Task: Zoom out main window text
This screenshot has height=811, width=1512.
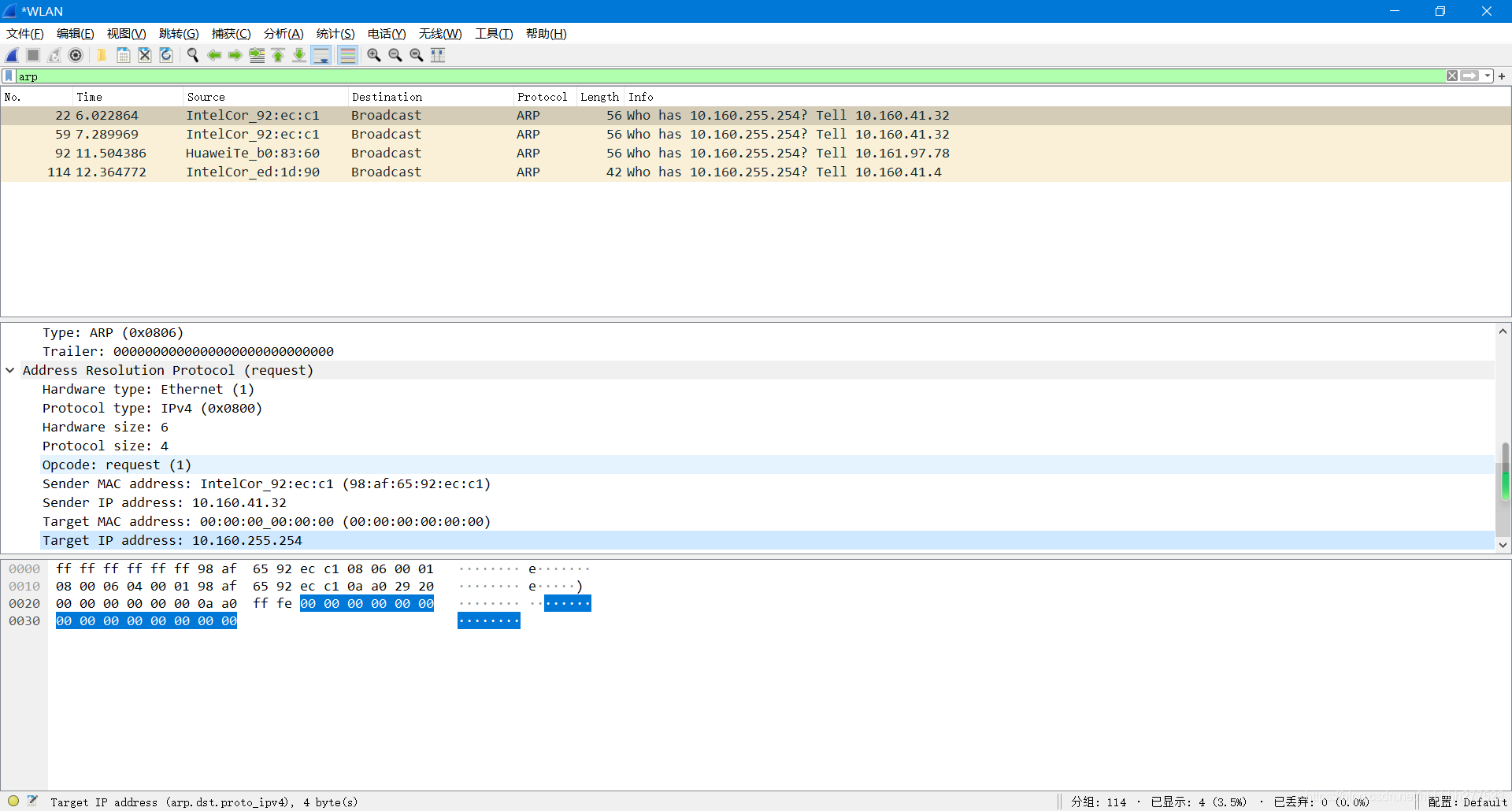Action: point(395,55)
